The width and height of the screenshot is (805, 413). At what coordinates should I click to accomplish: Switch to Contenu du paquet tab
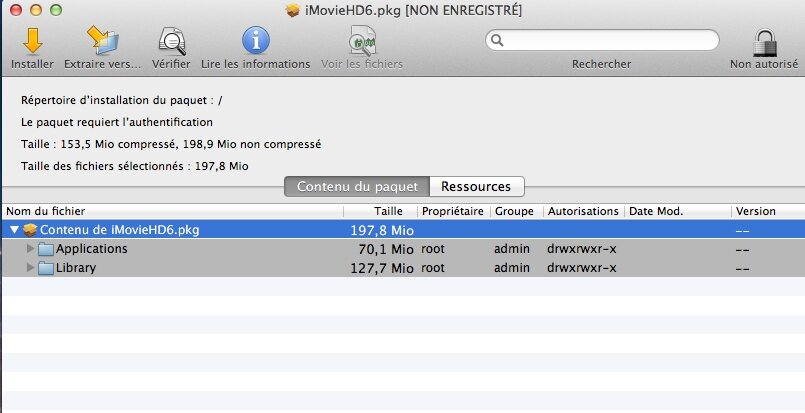coord(357,186)
